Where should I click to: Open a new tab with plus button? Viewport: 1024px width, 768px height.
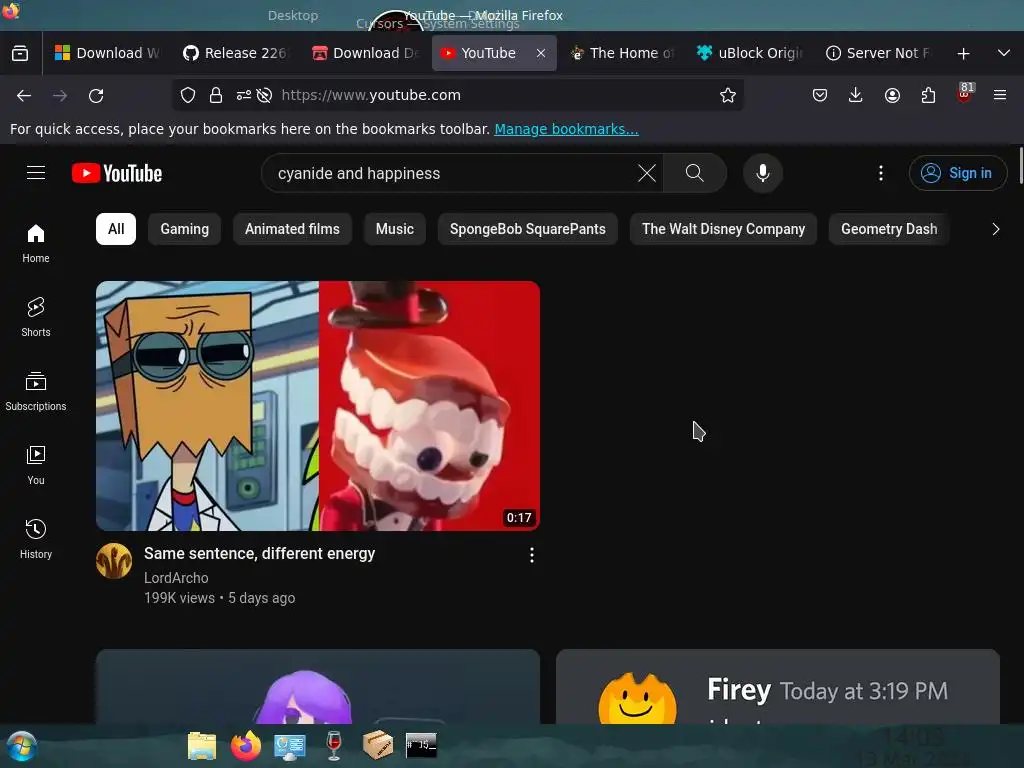coord(963,54)
